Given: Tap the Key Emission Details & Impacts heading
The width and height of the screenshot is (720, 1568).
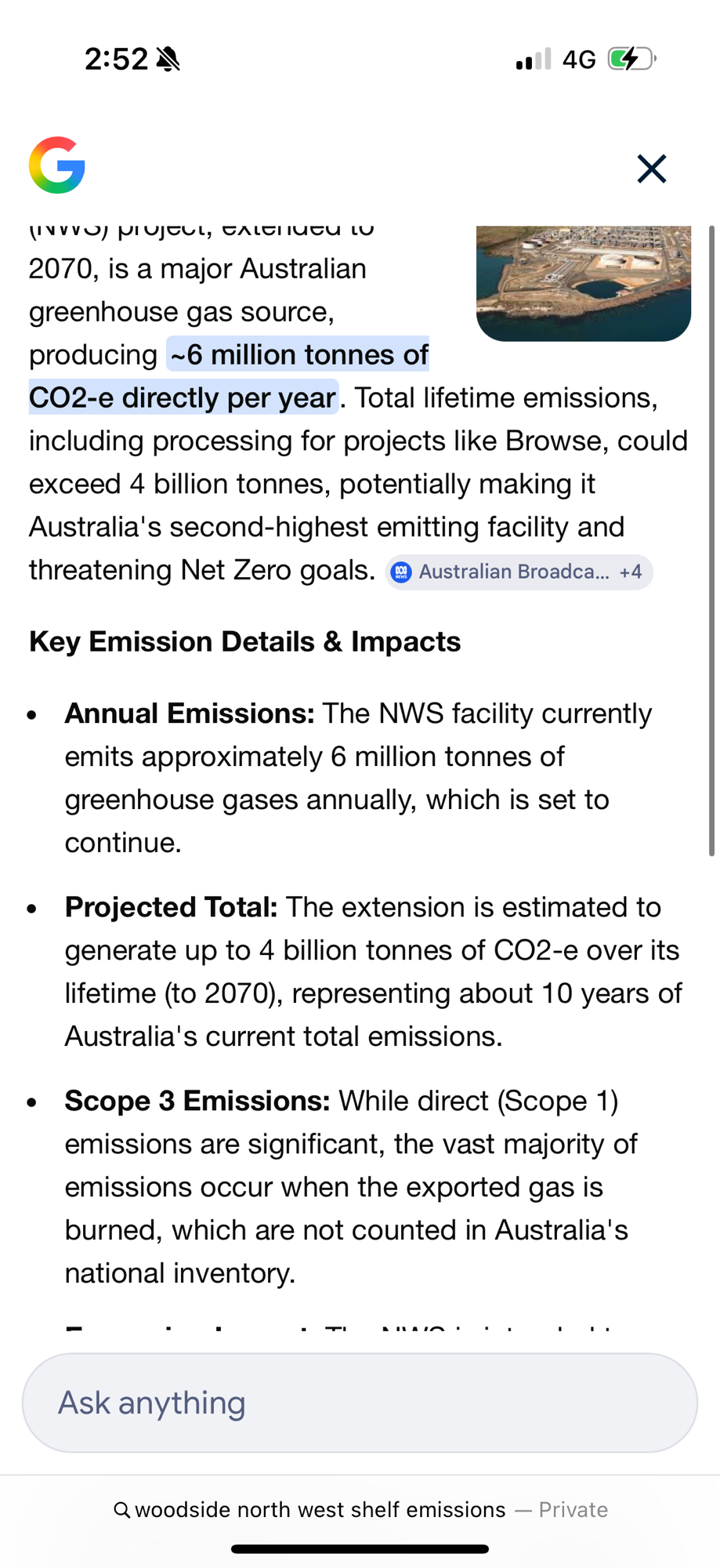Looking at the screenshot, I should coord(245,641).
